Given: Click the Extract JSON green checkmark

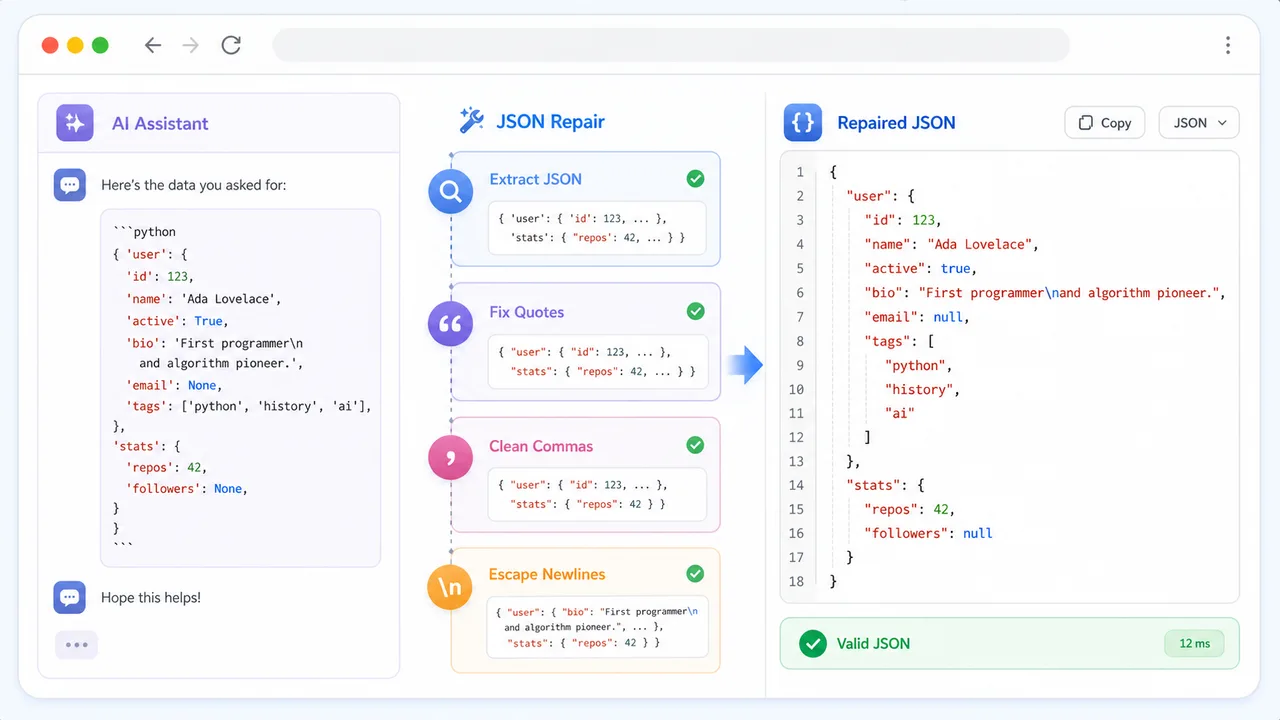Looking at the screenshot, I should (695, 179).
